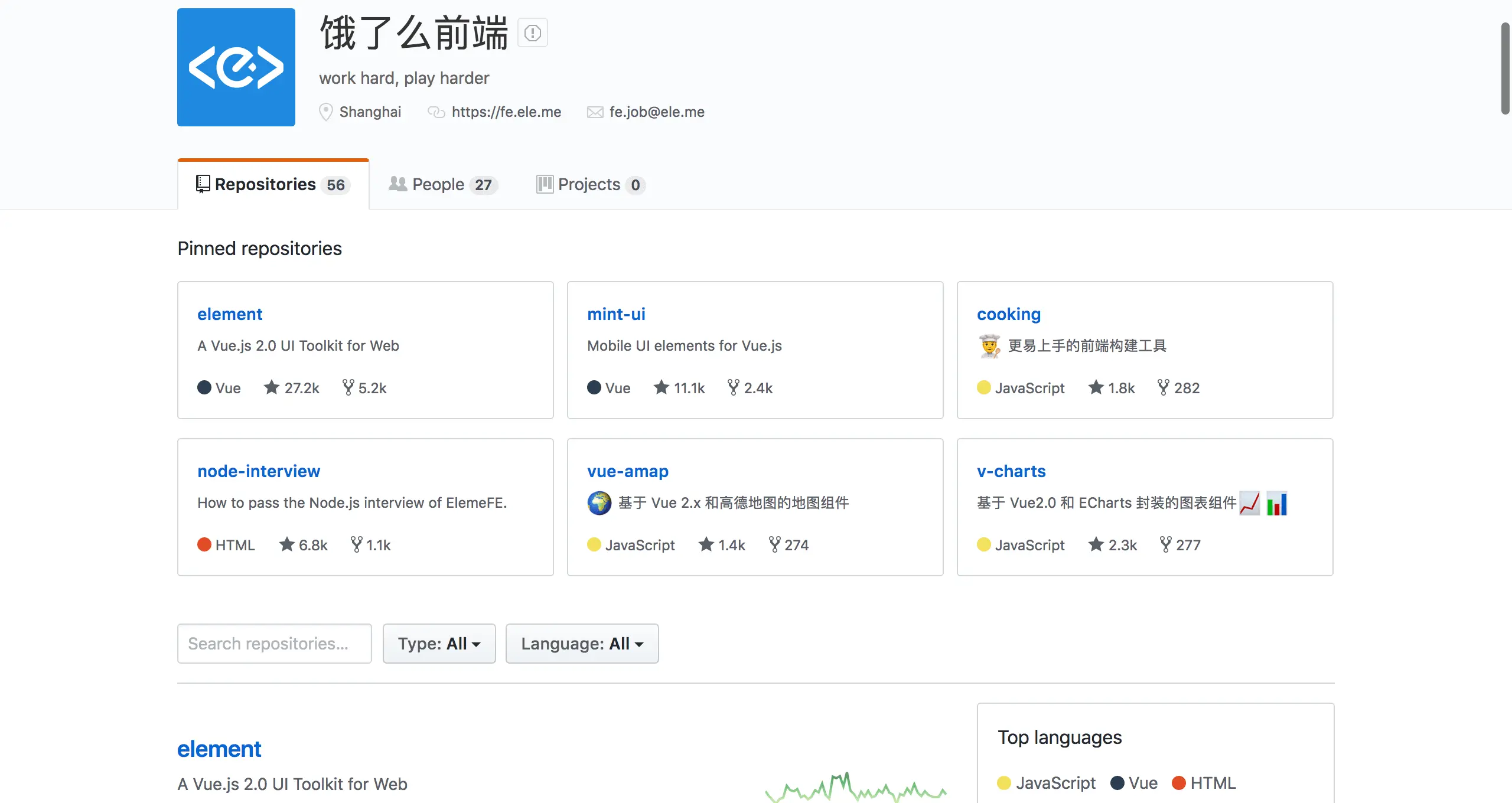Open the Language: All dropdown
The width and height of the screenshot is (1512, 803).
point(582,644)
